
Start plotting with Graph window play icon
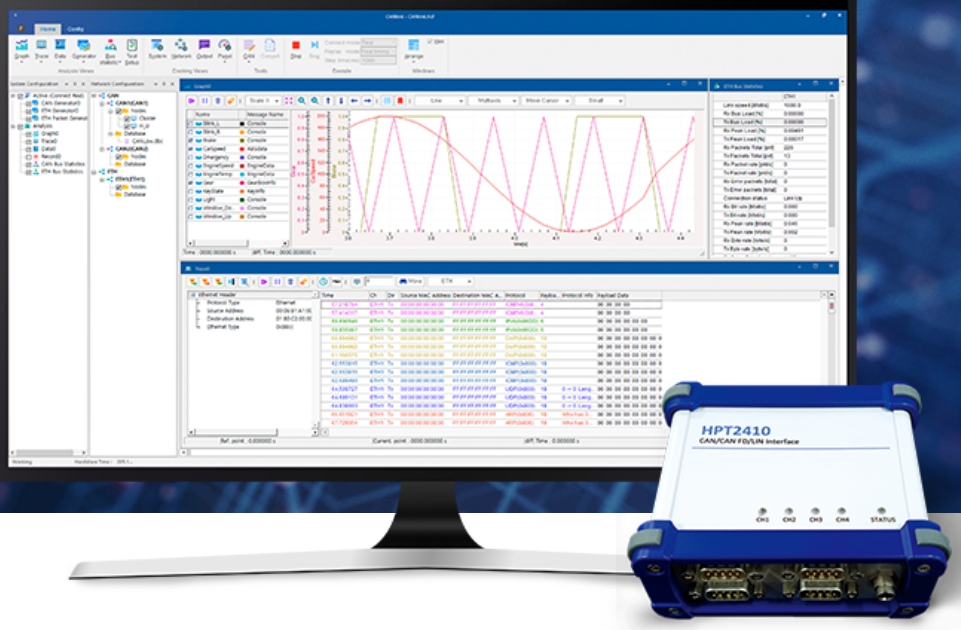coord(192,101)
